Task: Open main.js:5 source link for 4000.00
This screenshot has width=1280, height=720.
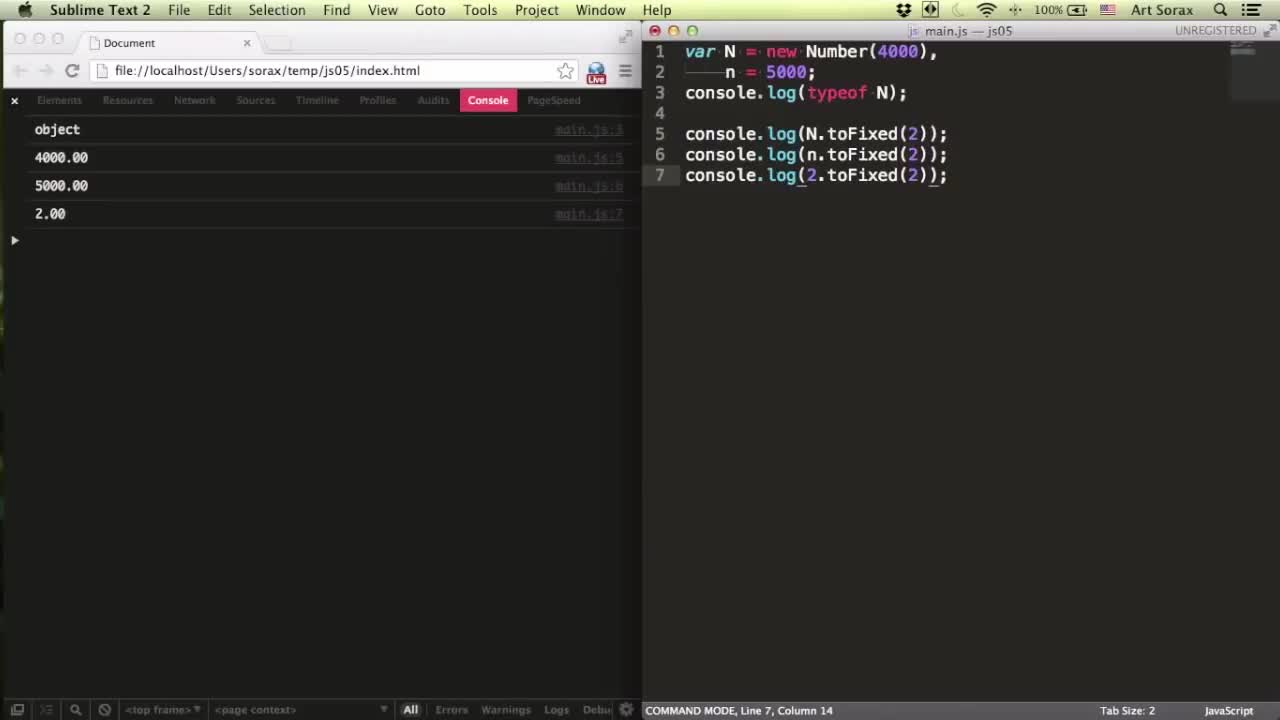Action: click(x=589, y=158)
